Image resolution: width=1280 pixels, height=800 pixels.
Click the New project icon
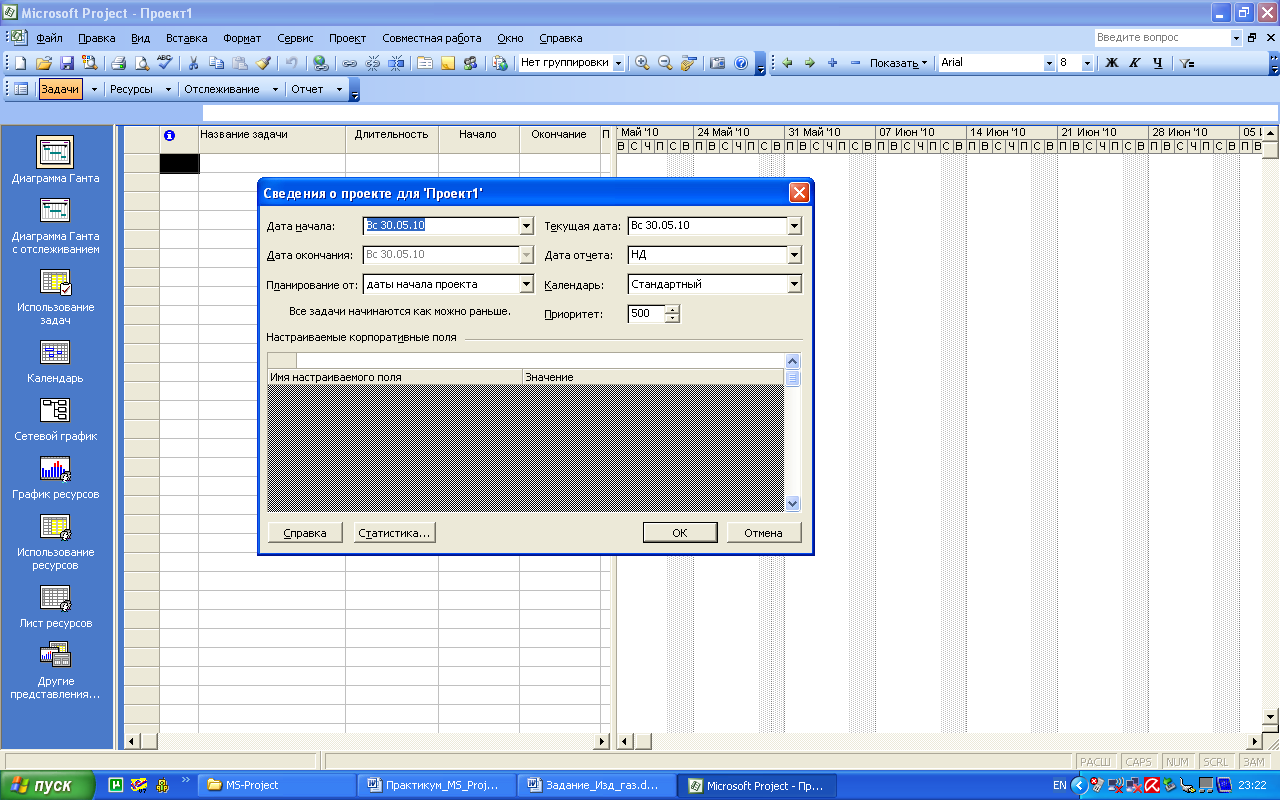click(x=20, y=63)
